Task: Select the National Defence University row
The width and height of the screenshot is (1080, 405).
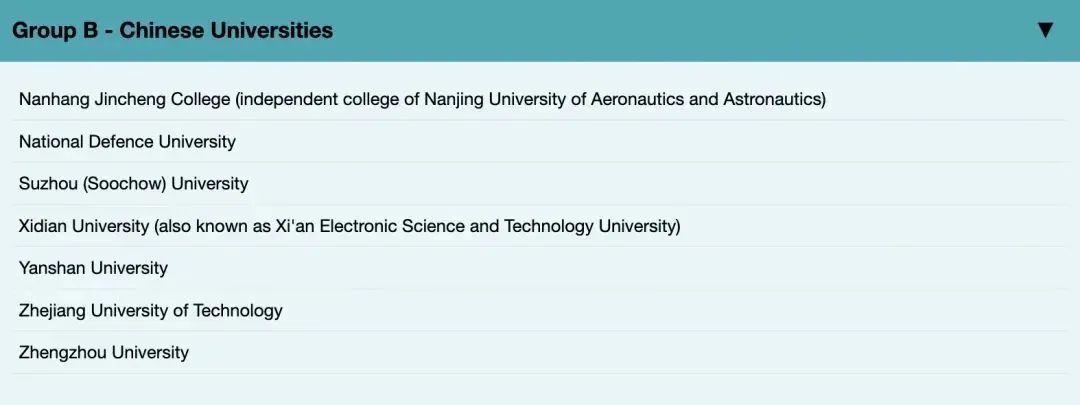Action: coord(127,142)
